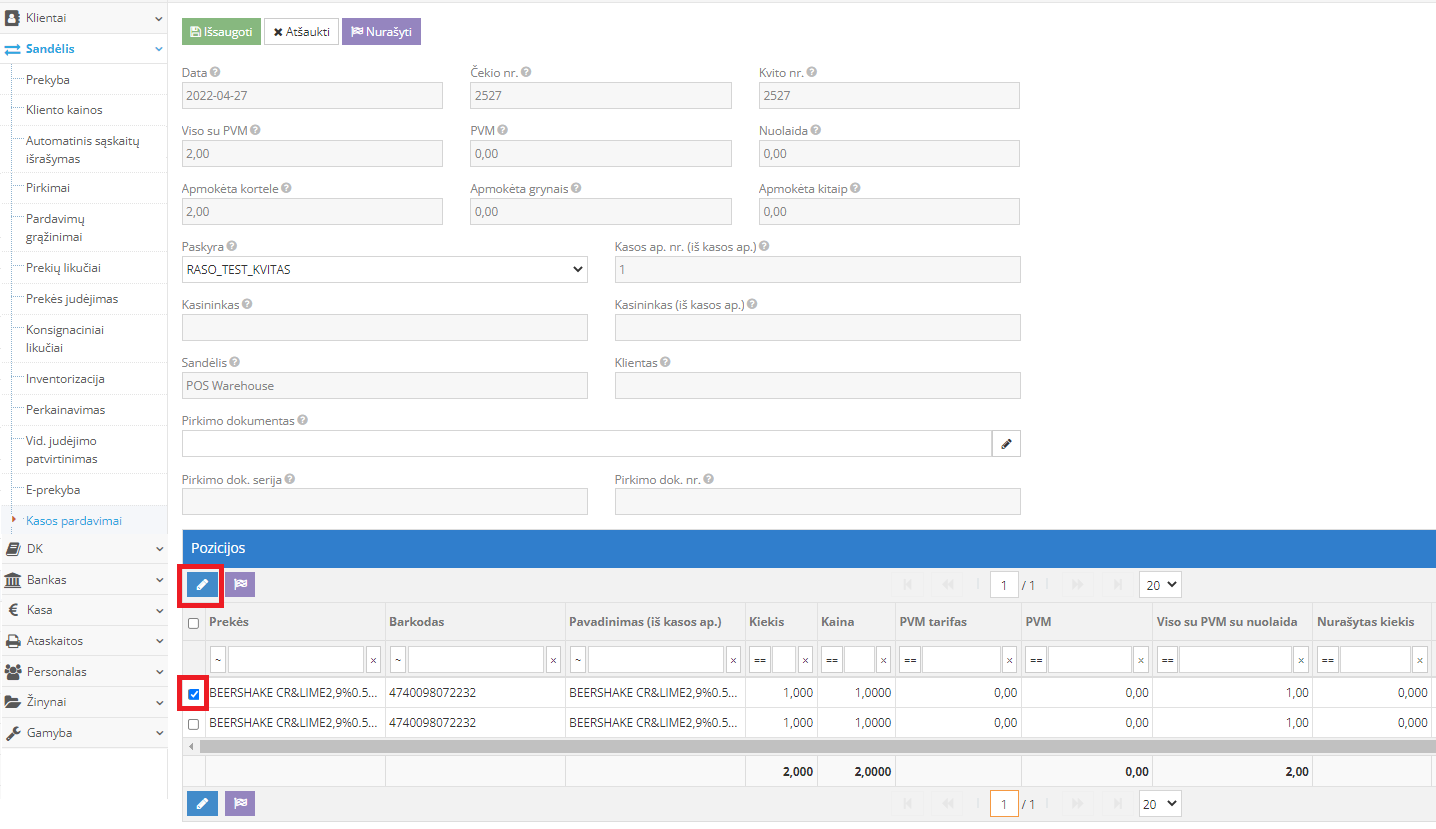1436x829 pixels.
Task: Click the purple flag write-off icon above table
Action: click(240, 585)
